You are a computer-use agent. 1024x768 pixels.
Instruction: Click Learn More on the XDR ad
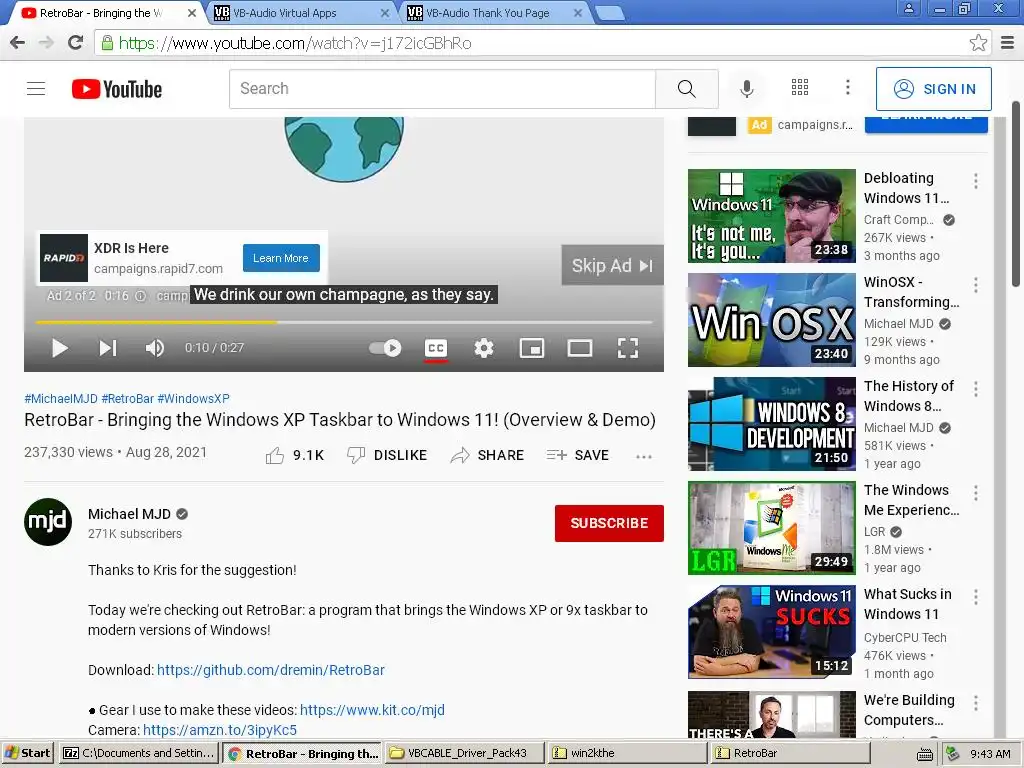[x=281, y=258]
